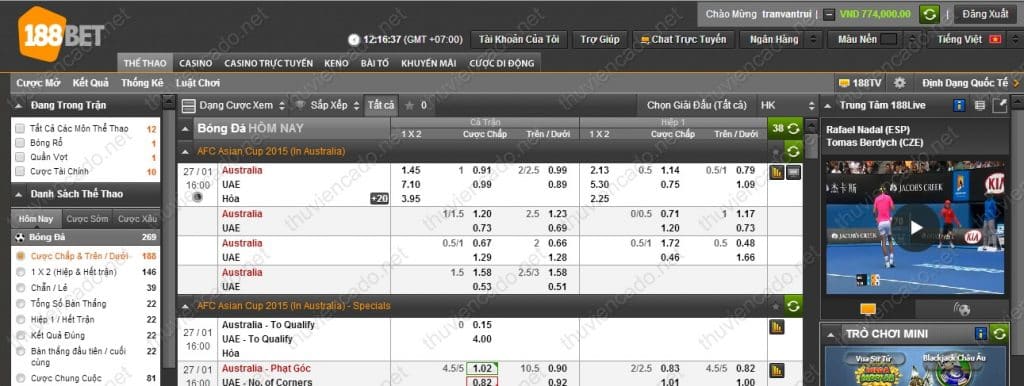Hide balance with the minus button
The height and width of the screenshot is (386, 1024).
click(829, 14)
